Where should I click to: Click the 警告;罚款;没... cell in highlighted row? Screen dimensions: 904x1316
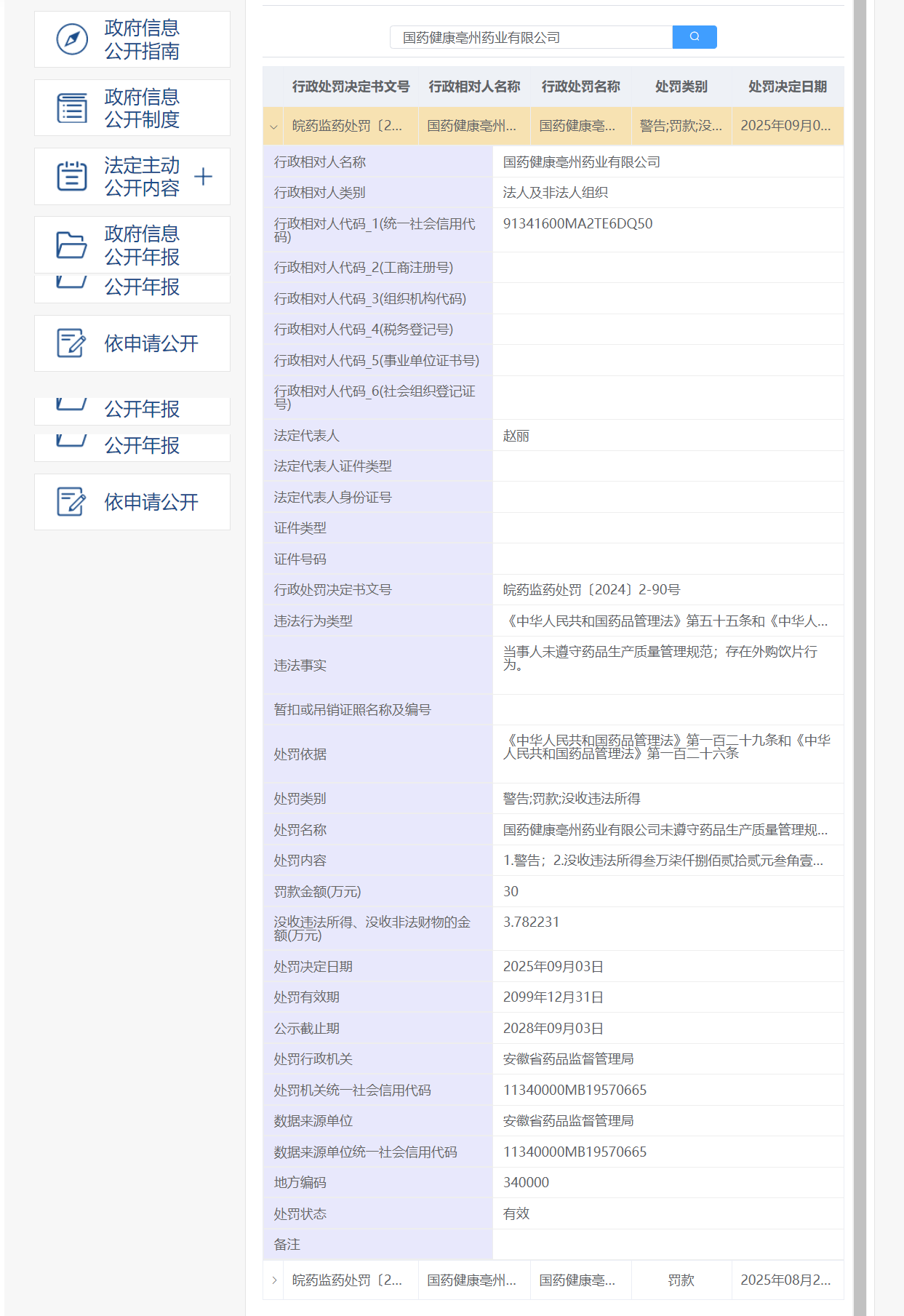point(681,126)
